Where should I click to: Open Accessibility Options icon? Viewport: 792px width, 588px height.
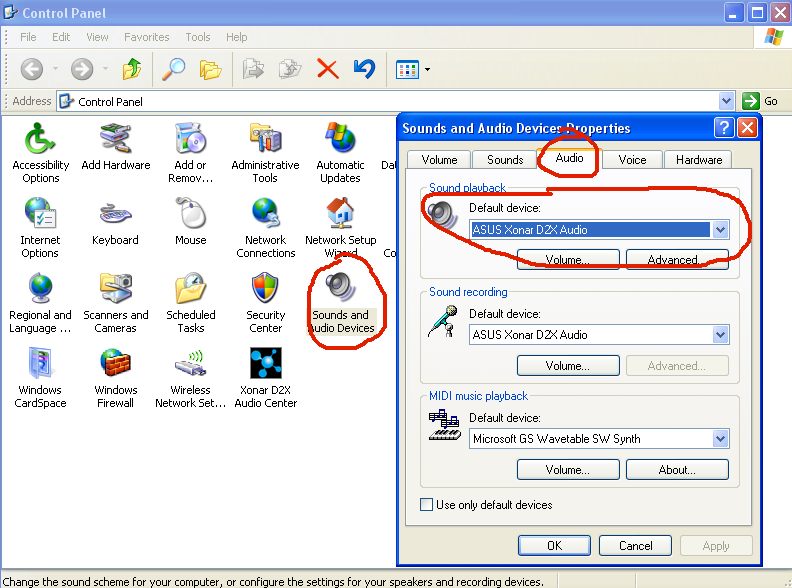(x=40, y=153)
